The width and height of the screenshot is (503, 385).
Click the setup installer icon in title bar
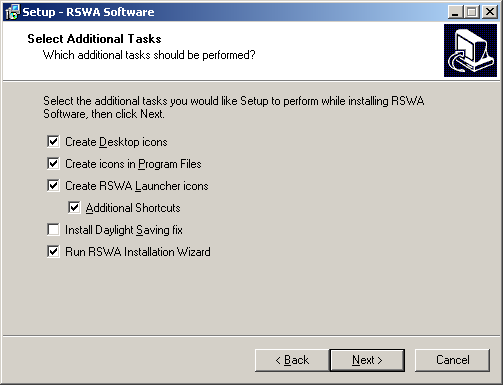12,12
